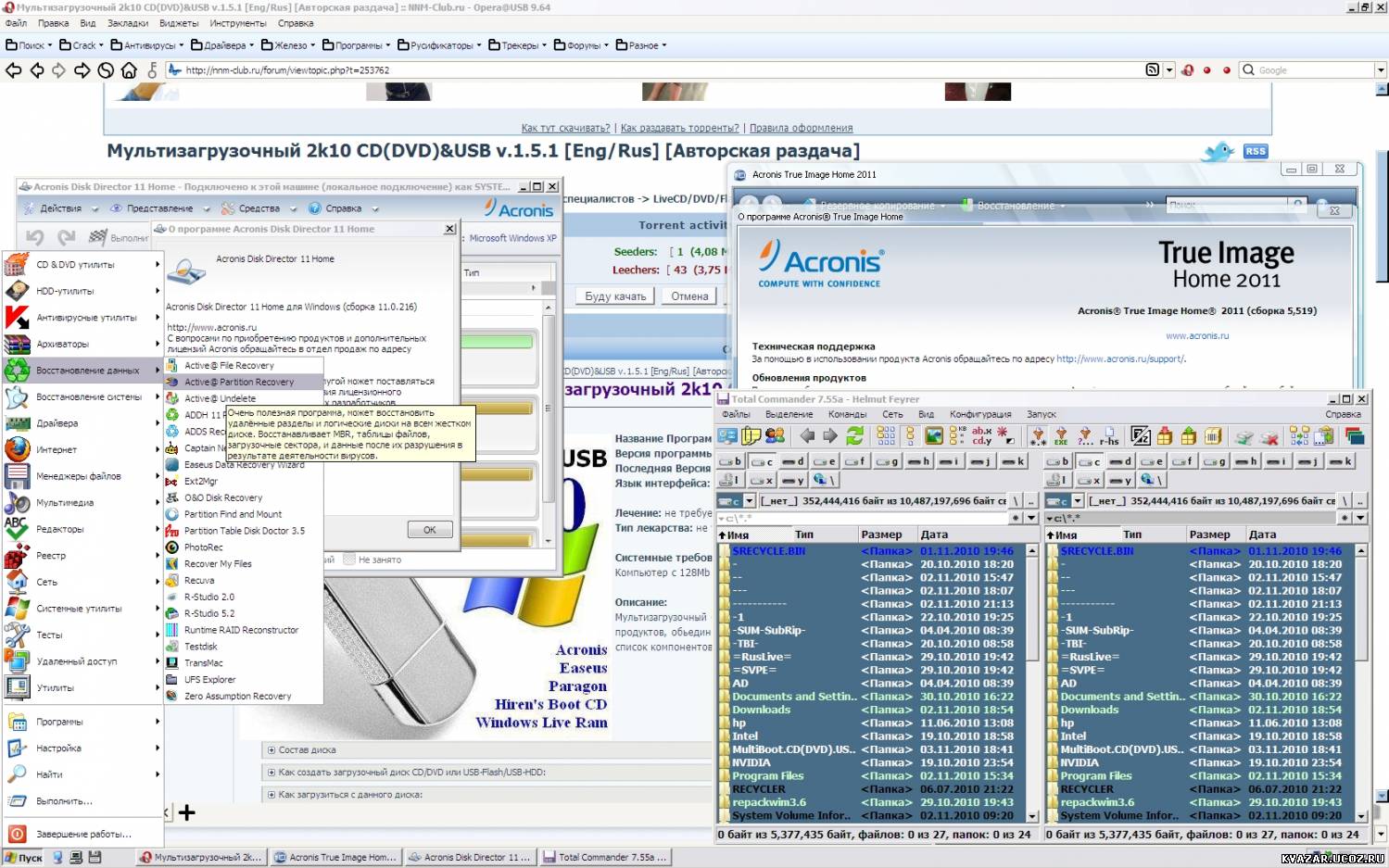The height and width of the screenshot is (868, 1389).
Task: Open the Антивирусы bookmarks folder dropdown
Action: tap(146, 45)
